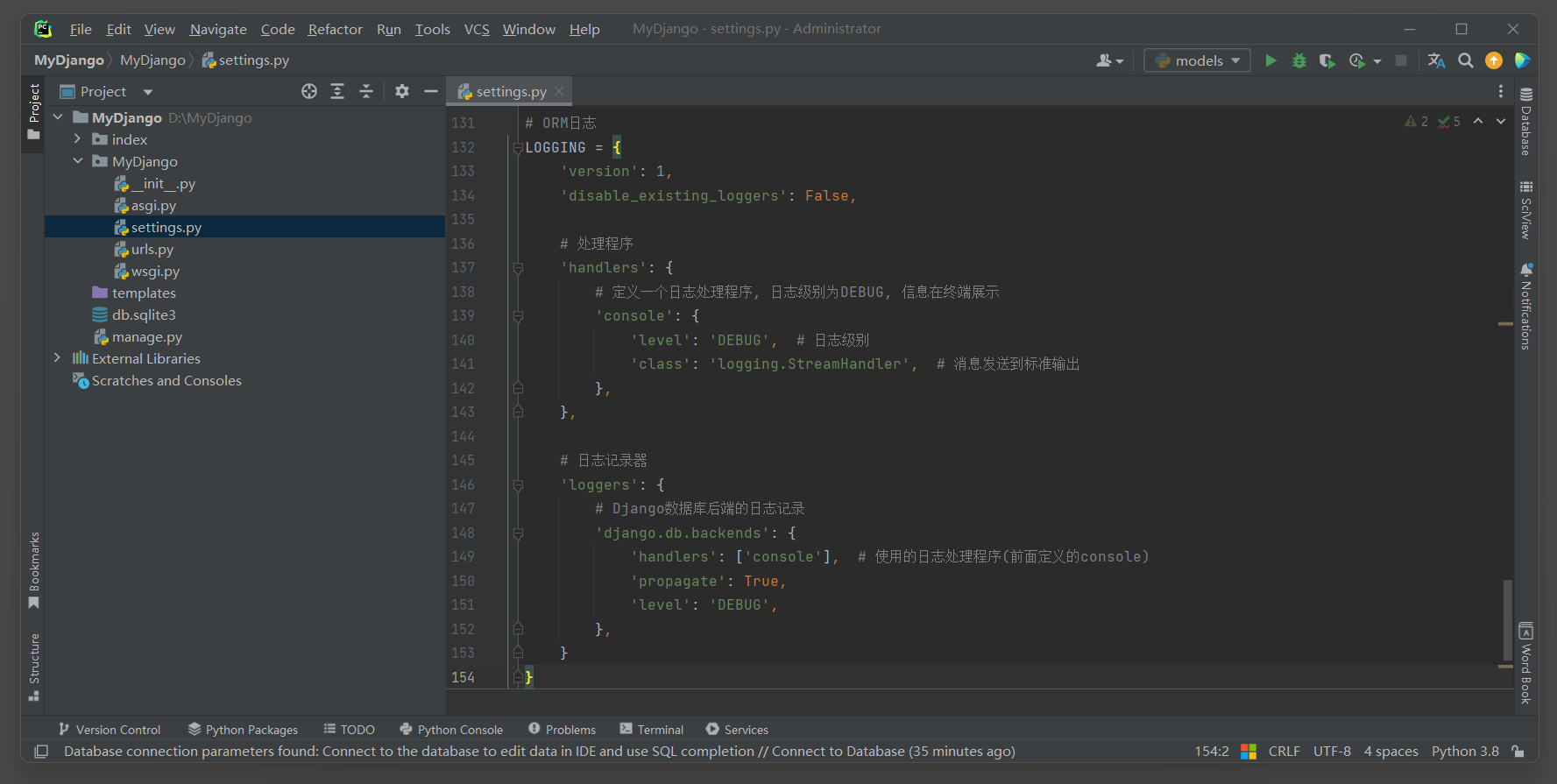Open the colorful plugin icon at top right

(1522, 60)
